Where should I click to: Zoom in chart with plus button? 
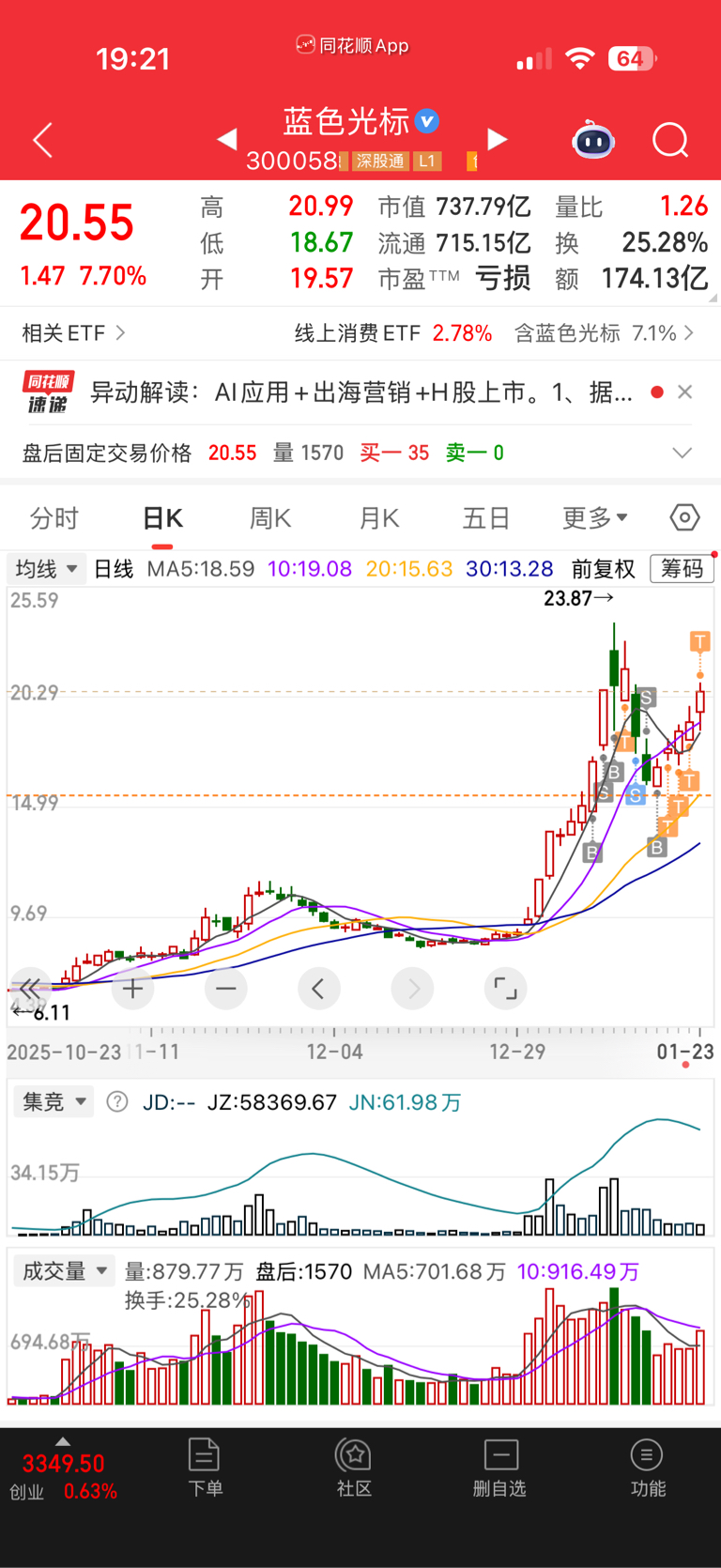coord(132,989)
